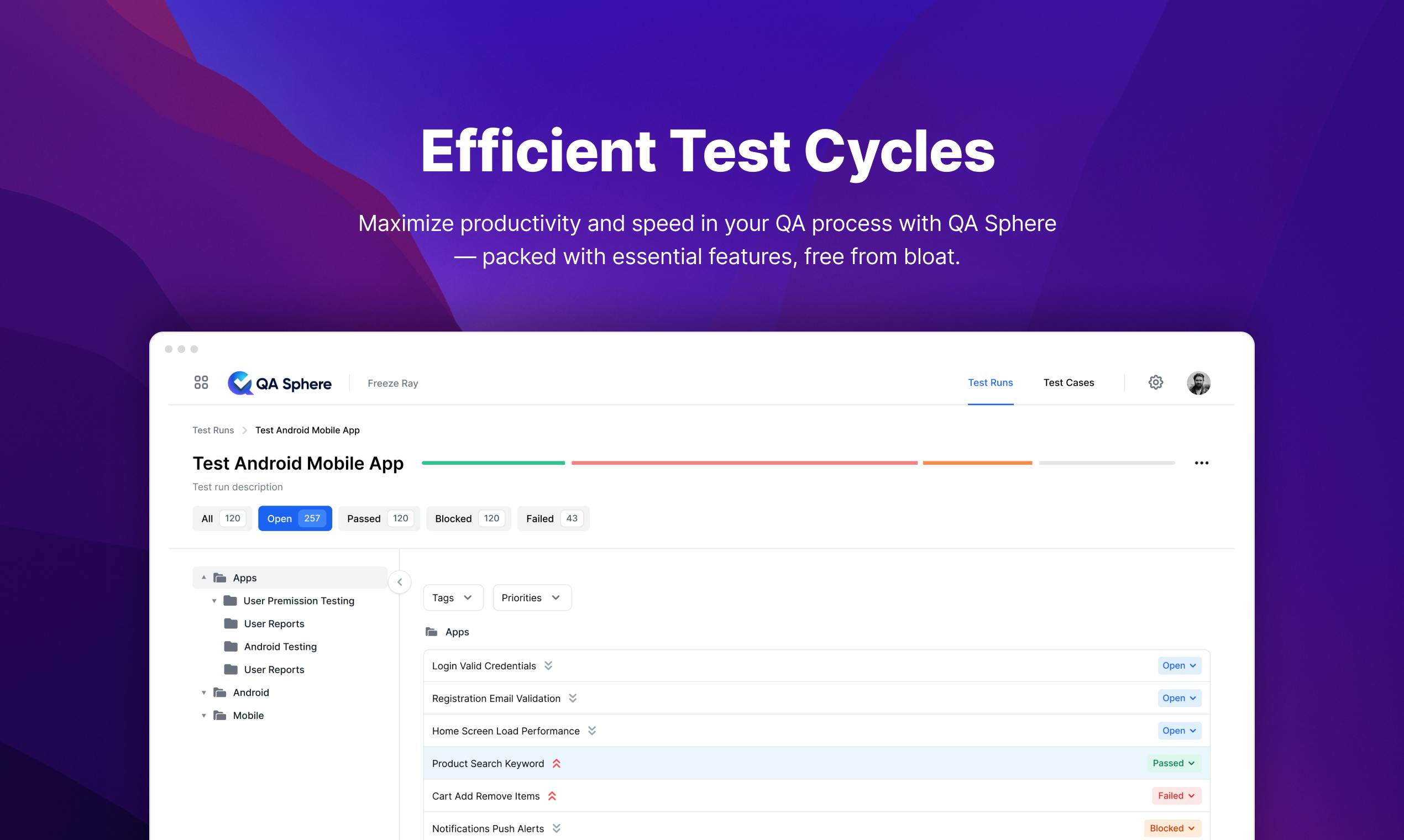Click priority icon beside Product Search Keyword
Image resolution: width=1404 pixels, height=840 pixels.
tap(557, 764)
